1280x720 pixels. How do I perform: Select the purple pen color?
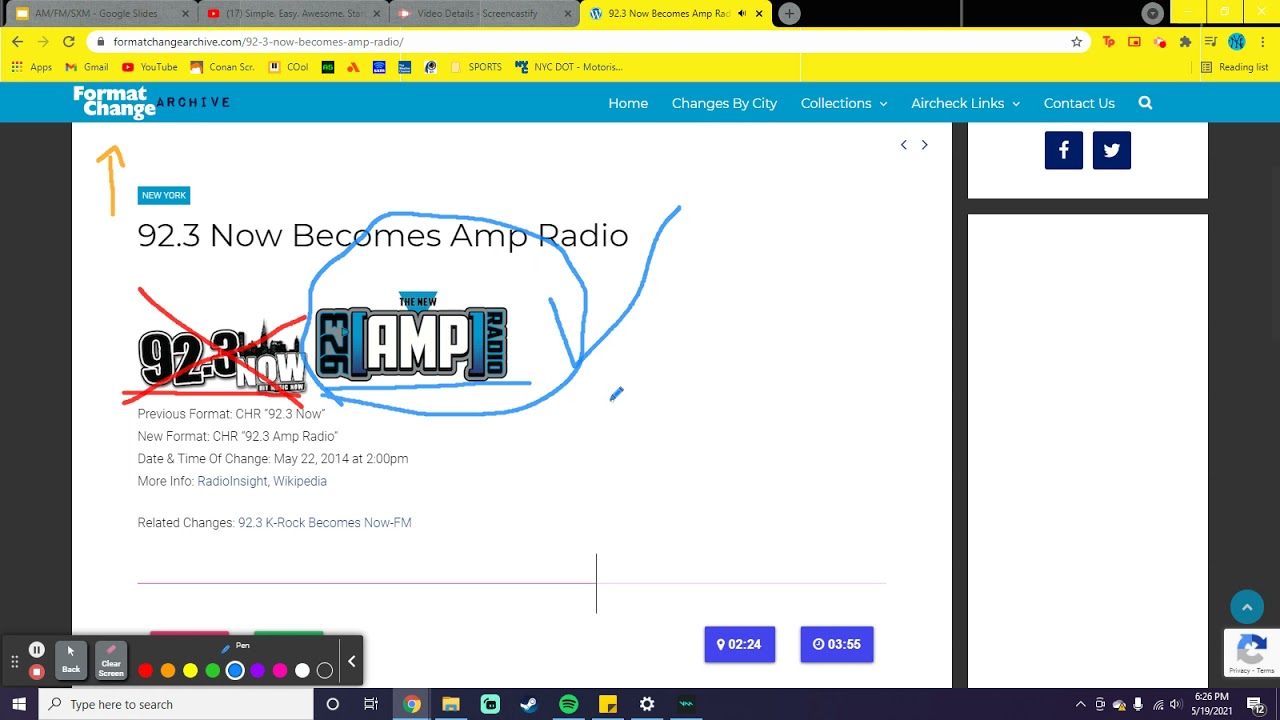tap(258, 671)
